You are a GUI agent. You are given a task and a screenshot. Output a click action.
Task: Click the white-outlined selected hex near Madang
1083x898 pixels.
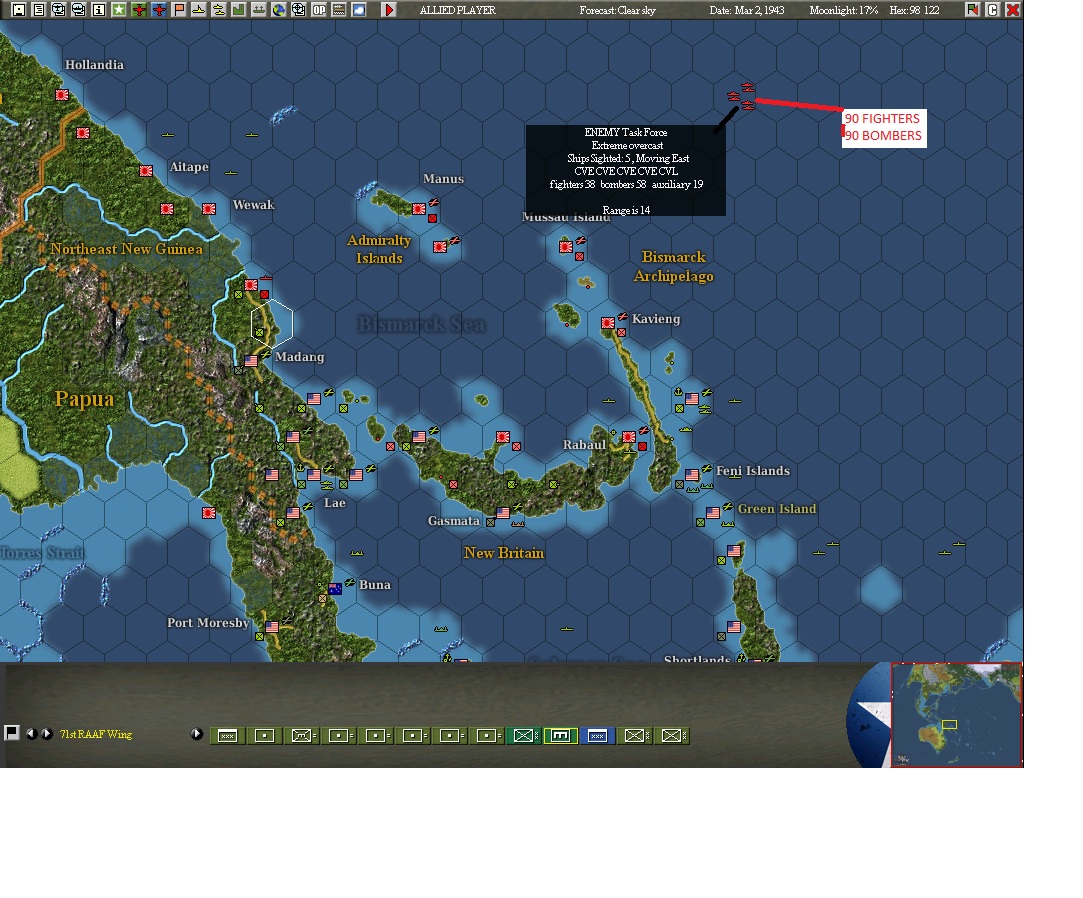click(272, 323)
